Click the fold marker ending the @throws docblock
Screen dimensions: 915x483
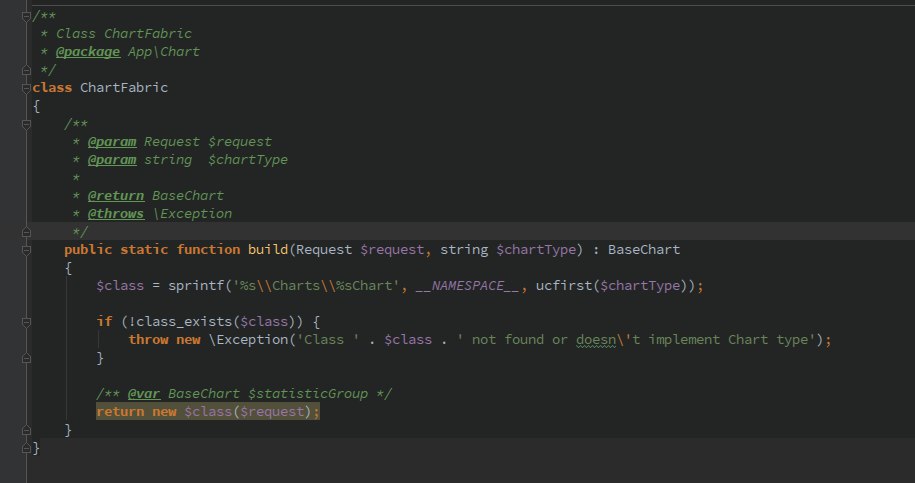pos(26,232)
